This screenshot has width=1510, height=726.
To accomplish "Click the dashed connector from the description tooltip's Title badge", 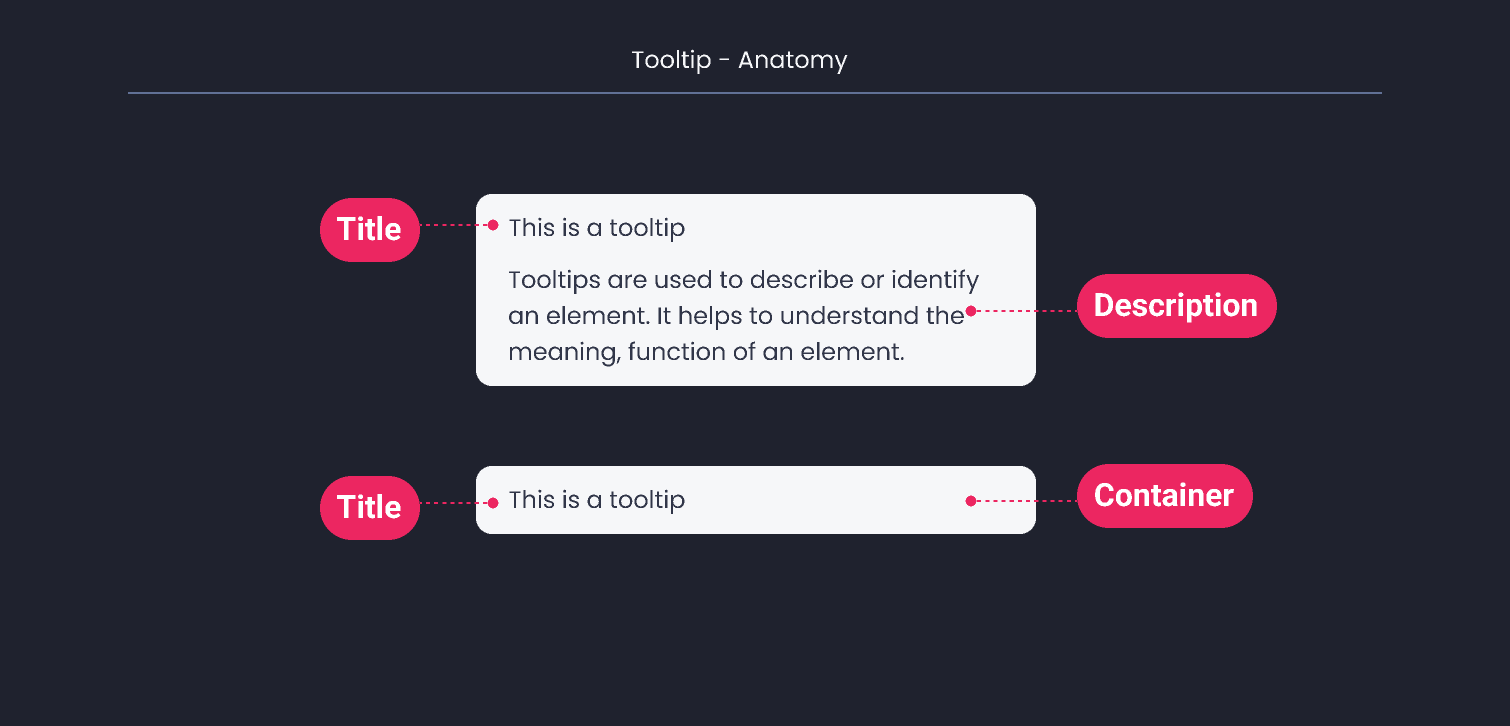I will pyautogui.click(x=454, y=225).
